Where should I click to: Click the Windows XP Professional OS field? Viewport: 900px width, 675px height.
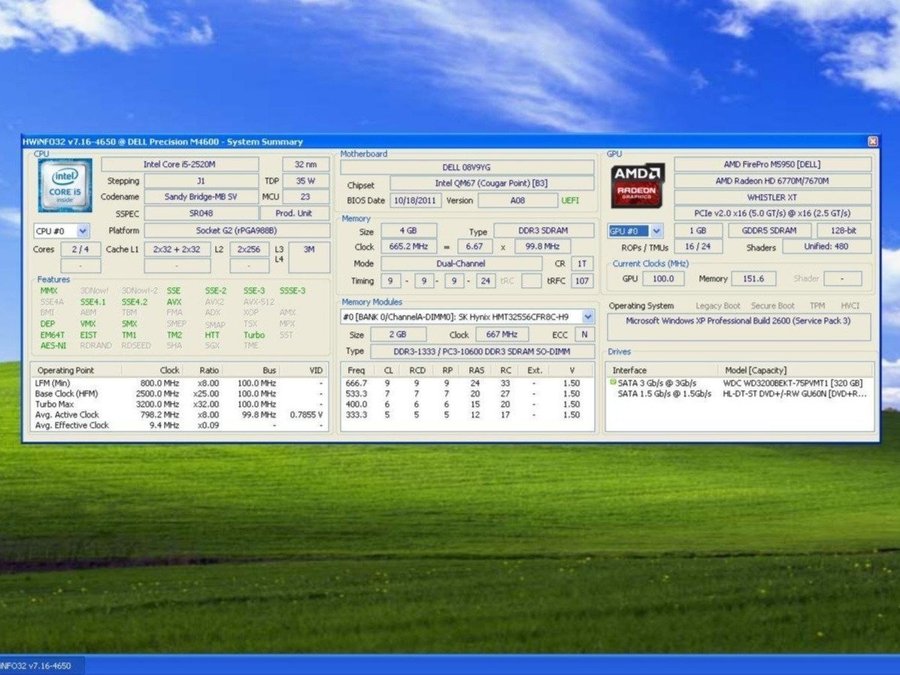(x=739, y=322)
